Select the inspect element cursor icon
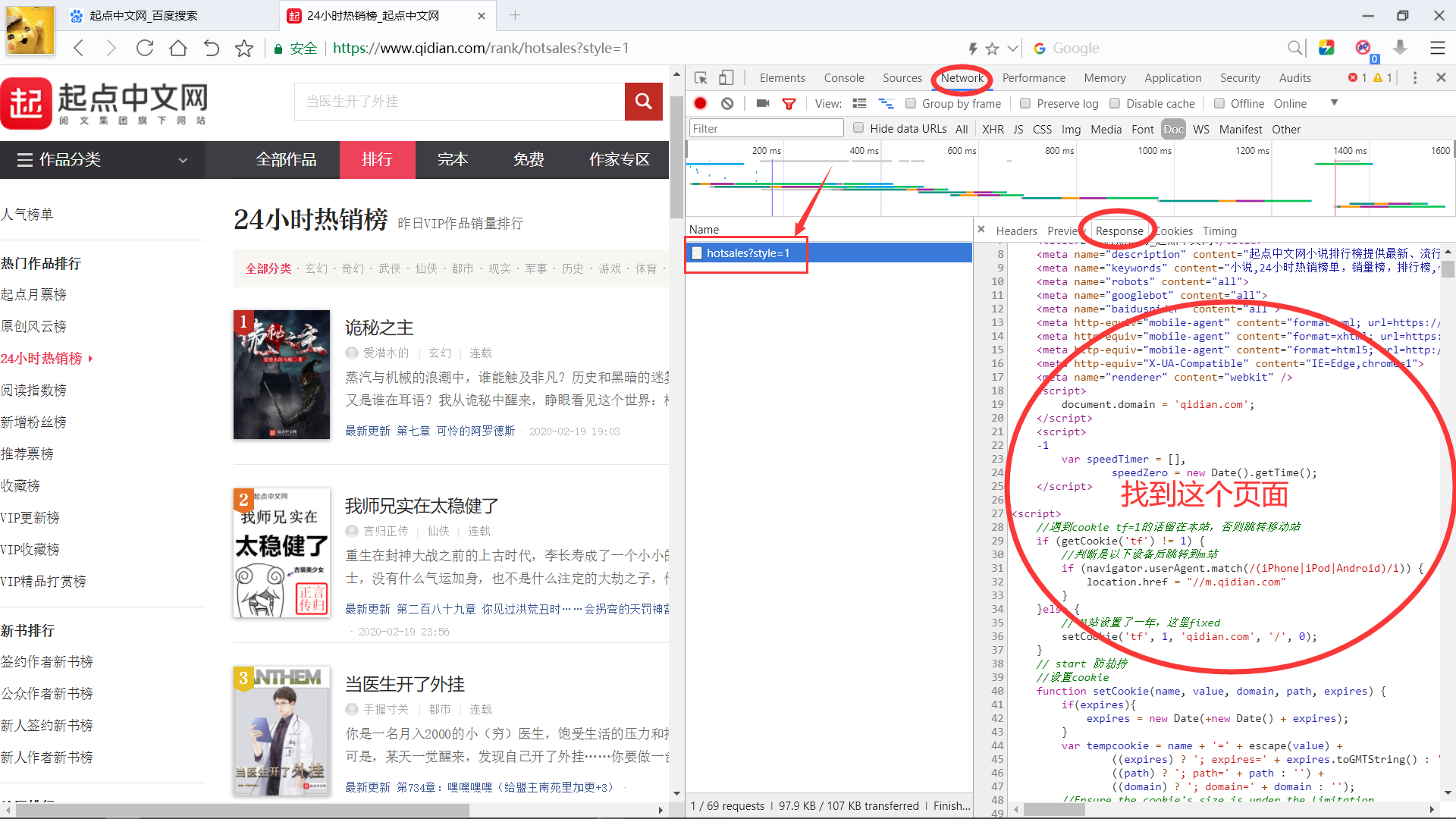 (x=701, y=77)
